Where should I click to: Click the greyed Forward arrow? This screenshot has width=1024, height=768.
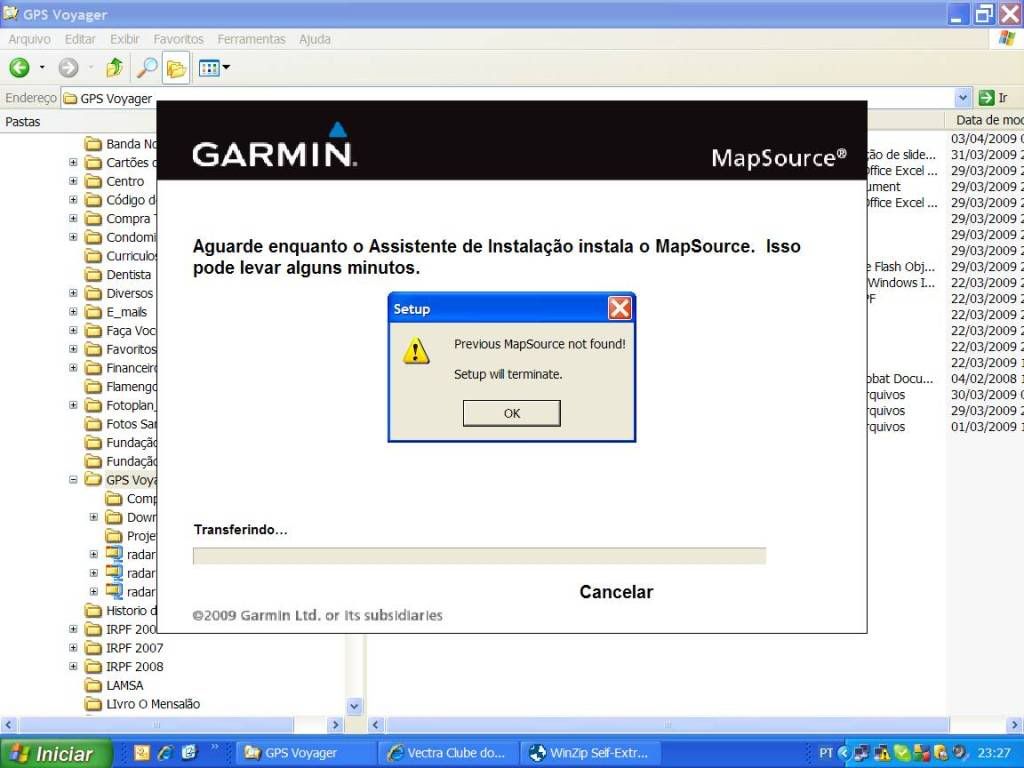click(x=68, y=67)
